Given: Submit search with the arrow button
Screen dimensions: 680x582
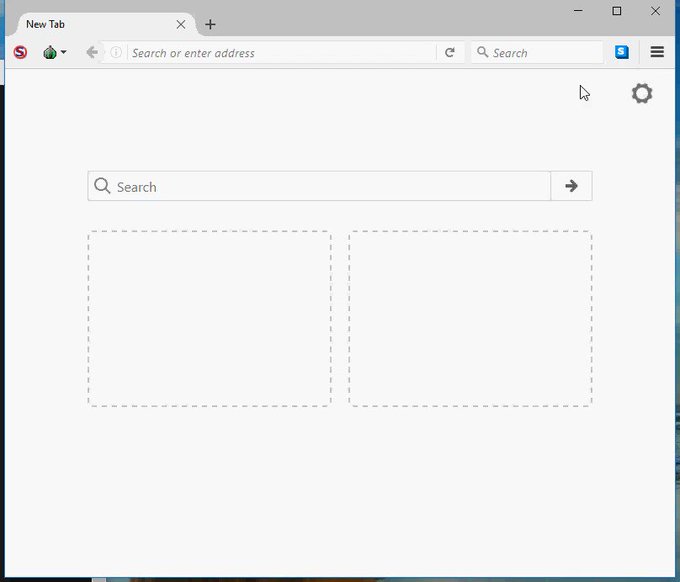Looking at the screenshot, I should [571, 186].
